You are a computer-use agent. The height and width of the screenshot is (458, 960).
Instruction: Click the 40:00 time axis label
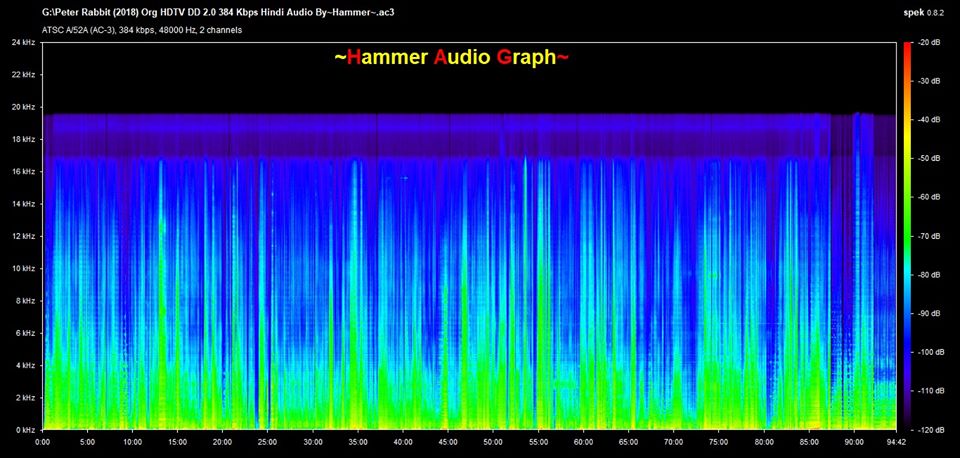pos(403,441)
